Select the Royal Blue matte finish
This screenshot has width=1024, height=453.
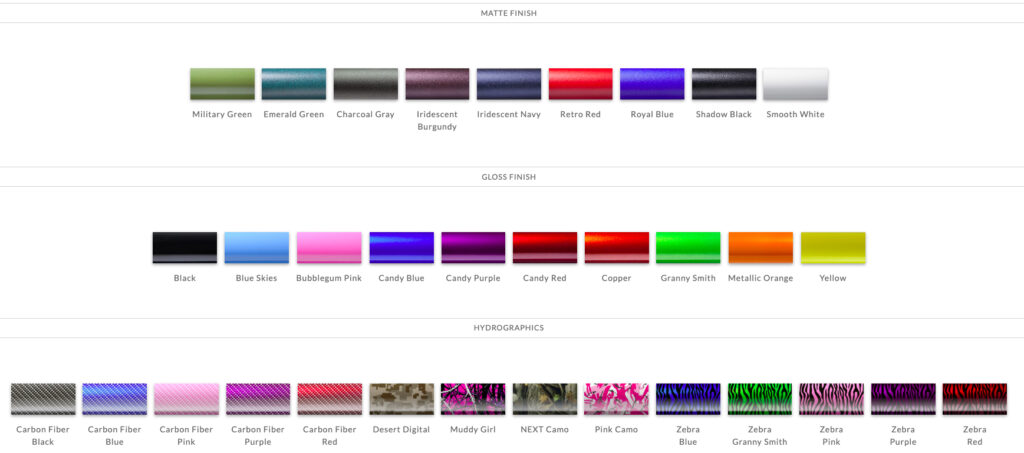click(652, 84)
